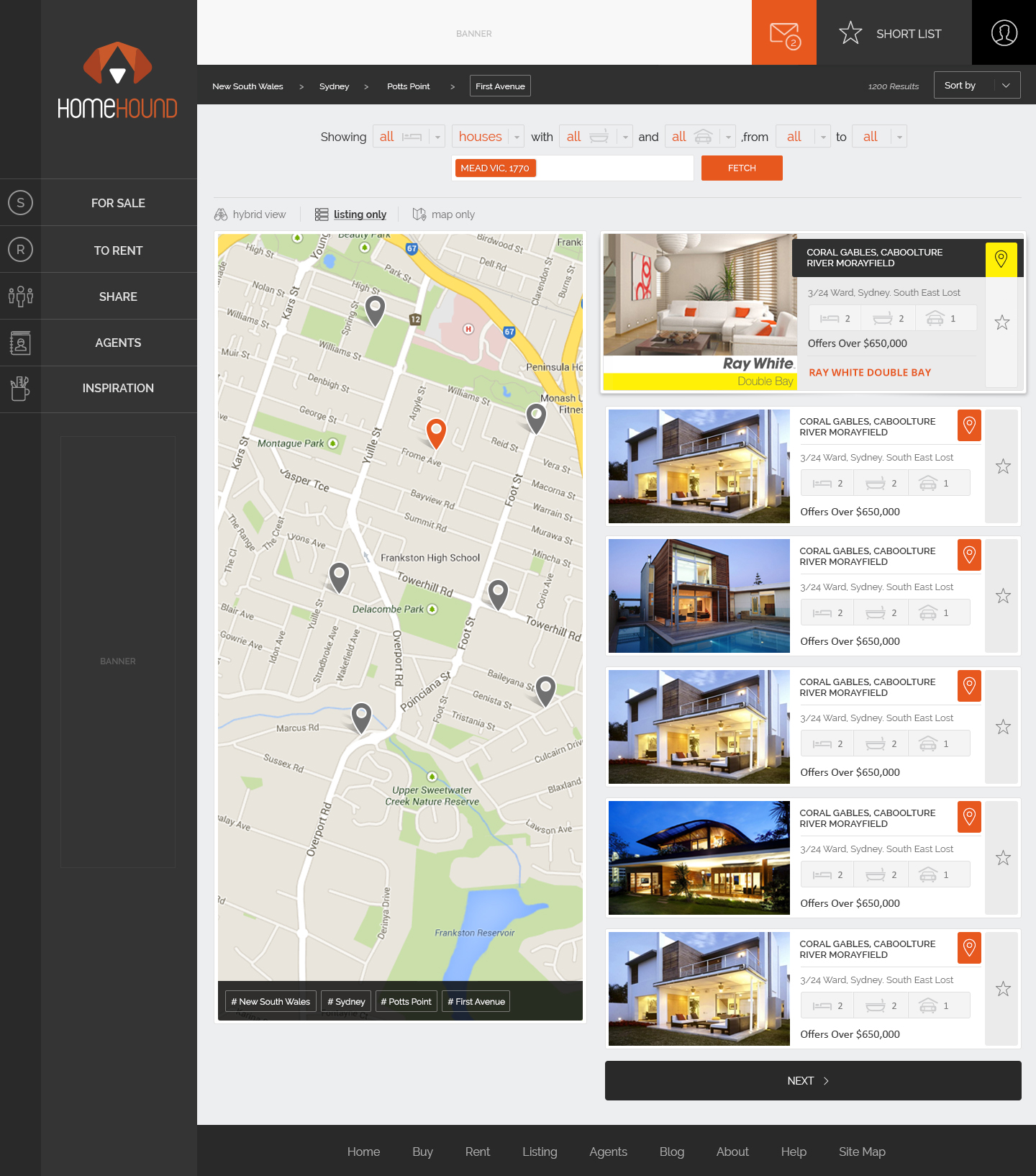This screenshot has width=1036, height=1176.
Task: Click the Blog footer link
Action: point(671,1152)
